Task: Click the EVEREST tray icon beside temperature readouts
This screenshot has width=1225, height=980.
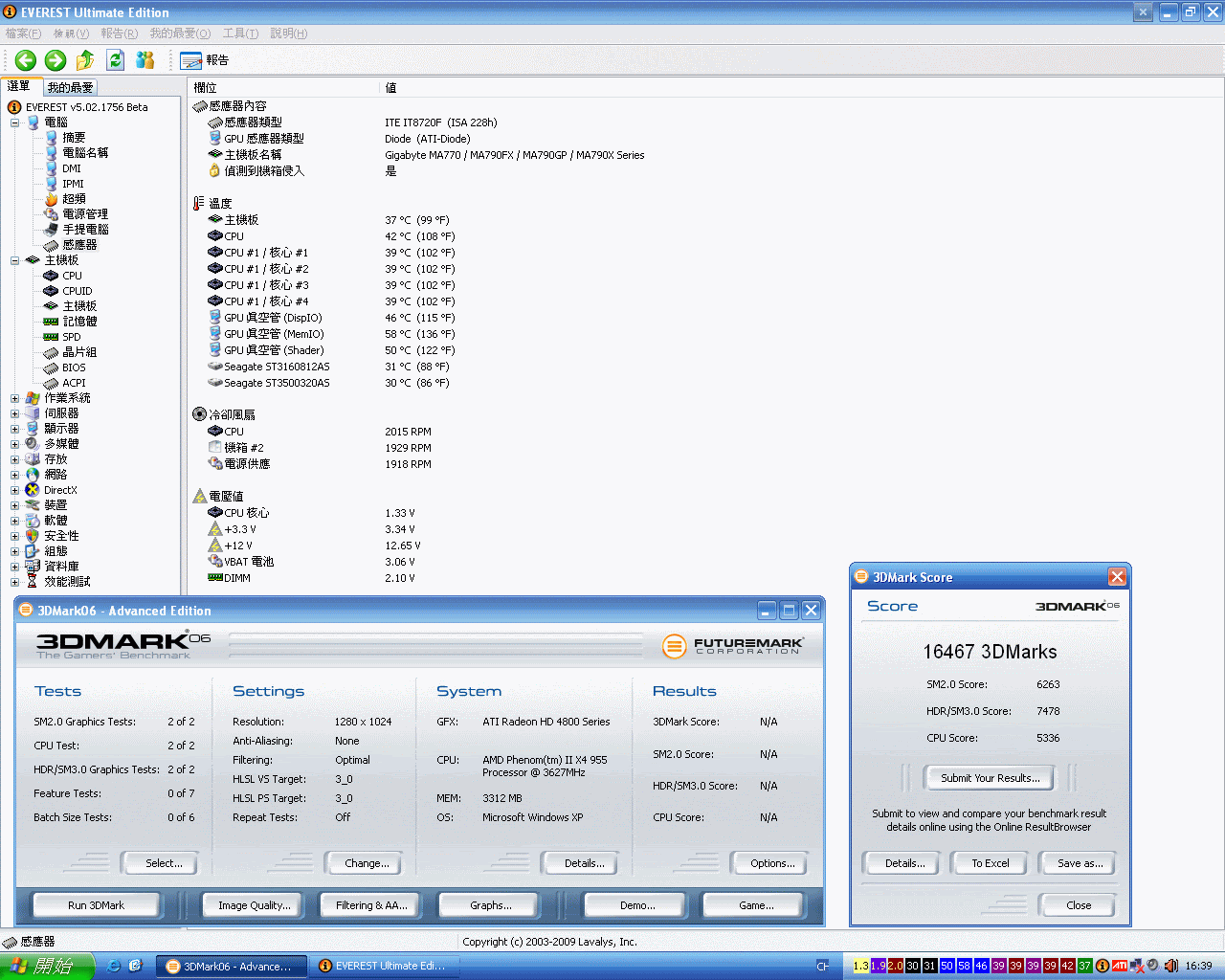Action: [1102, 966]
